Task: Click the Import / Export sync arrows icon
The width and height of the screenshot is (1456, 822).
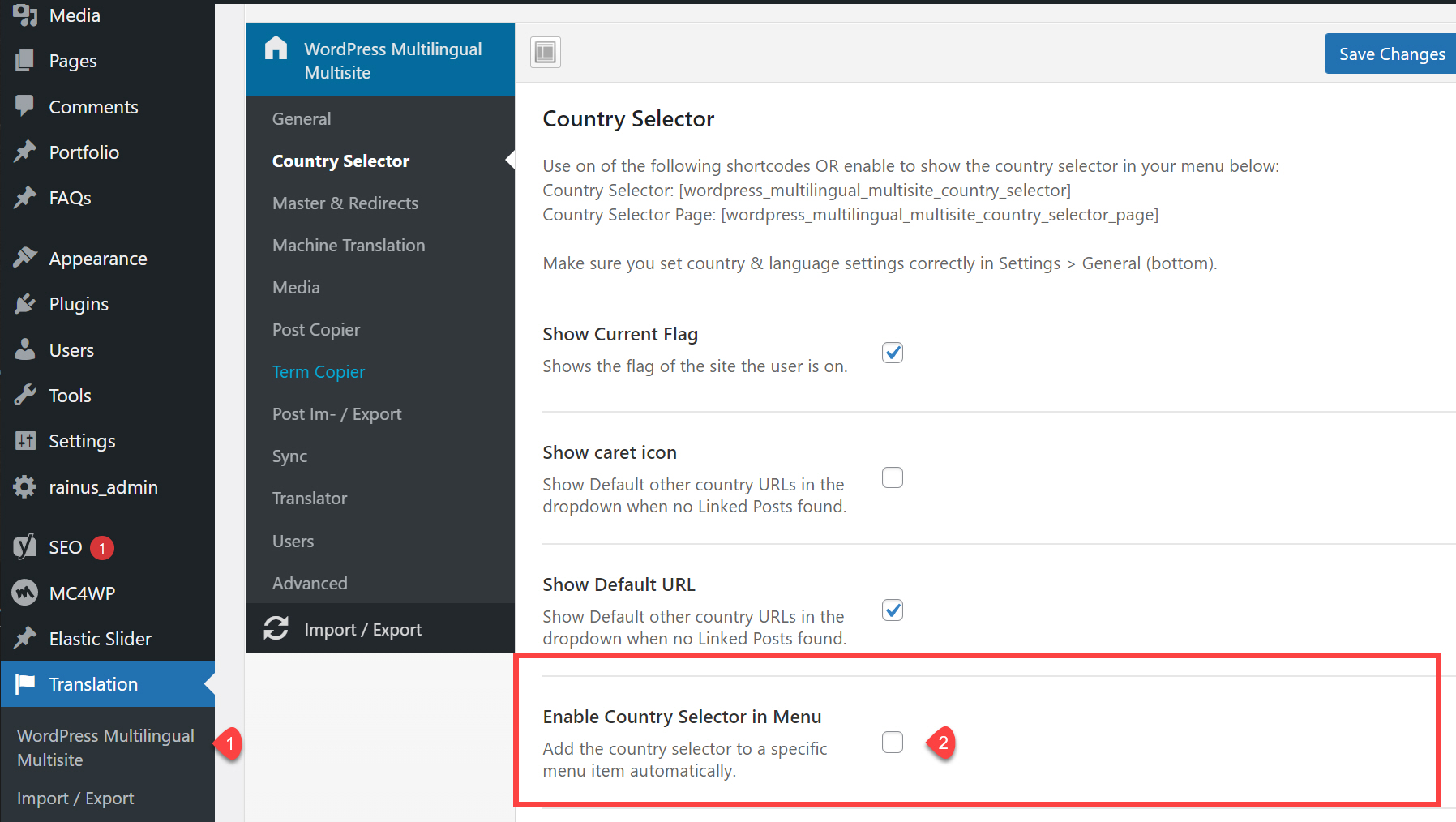Action: [x=276, y=628]
